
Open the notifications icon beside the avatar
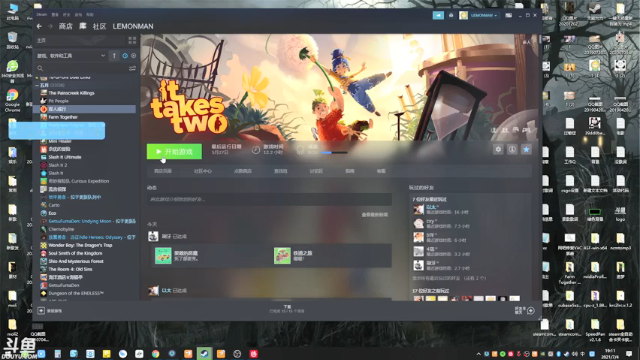tap(451, 16)
